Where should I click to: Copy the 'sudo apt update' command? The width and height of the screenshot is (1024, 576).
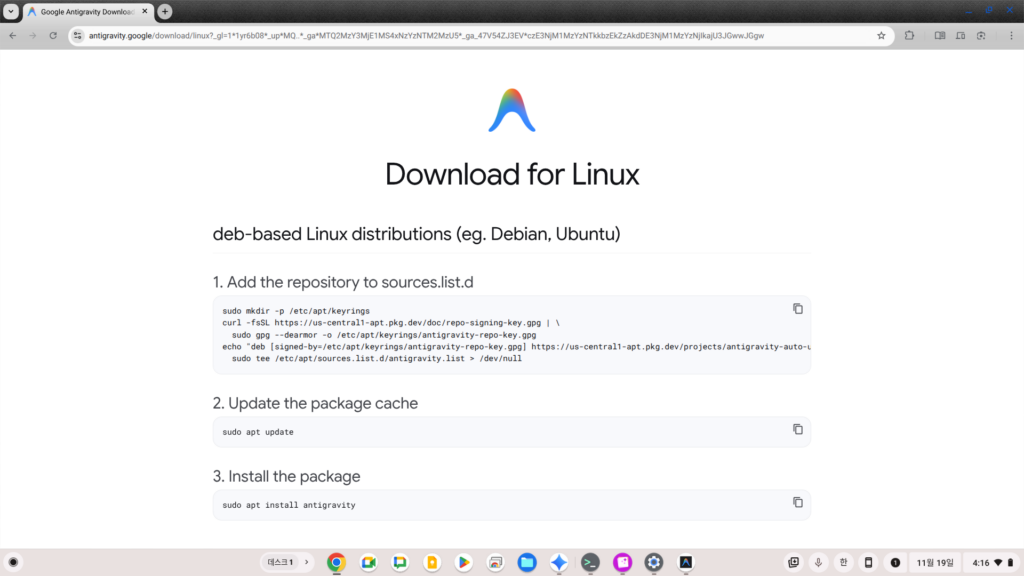797,429
